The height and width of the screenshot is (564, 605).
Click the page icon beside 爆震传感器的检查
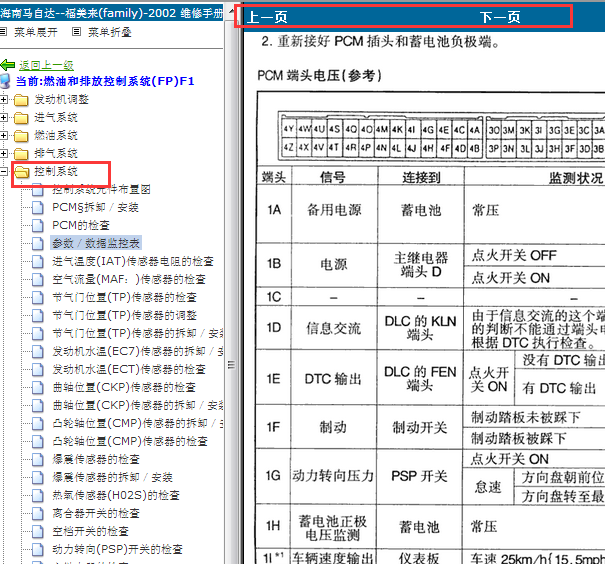point(37,459)
